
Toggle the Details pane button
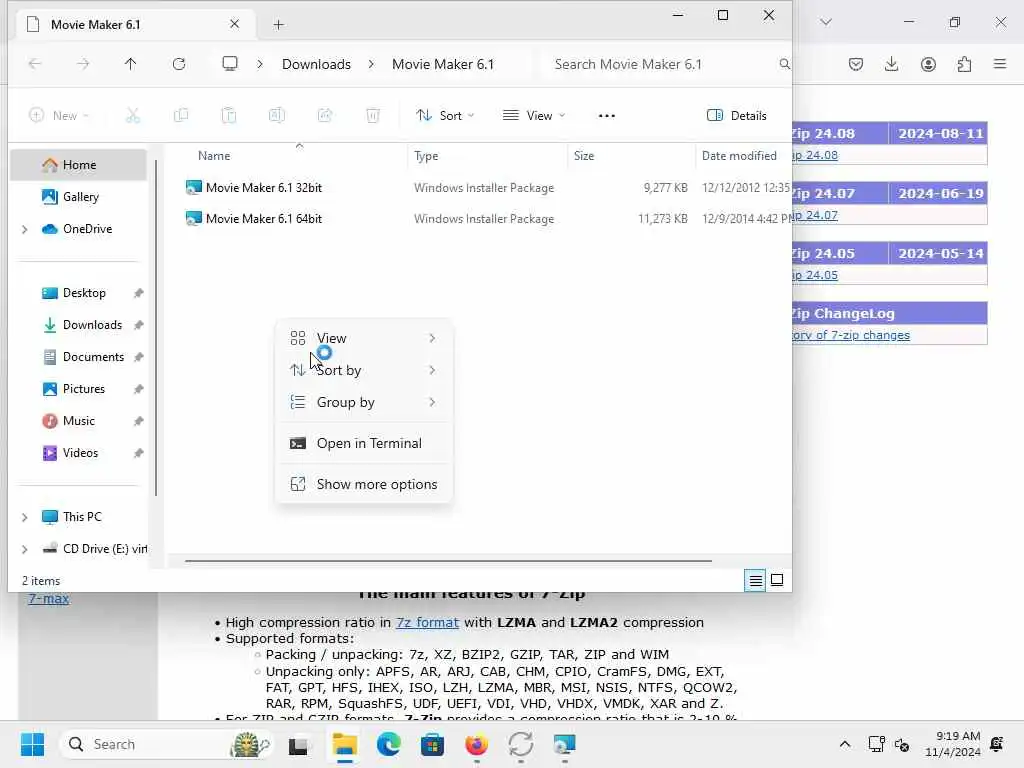(x=737, y=116)
